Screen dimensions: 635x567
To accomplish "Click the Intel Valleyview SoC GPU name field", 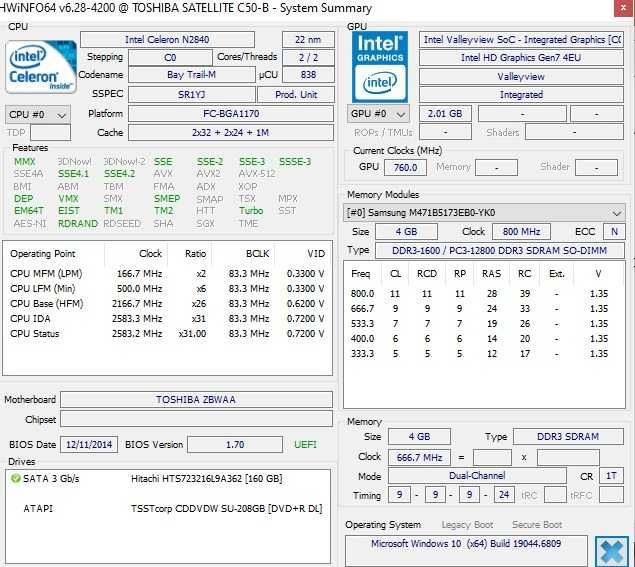I will [521, 40].
